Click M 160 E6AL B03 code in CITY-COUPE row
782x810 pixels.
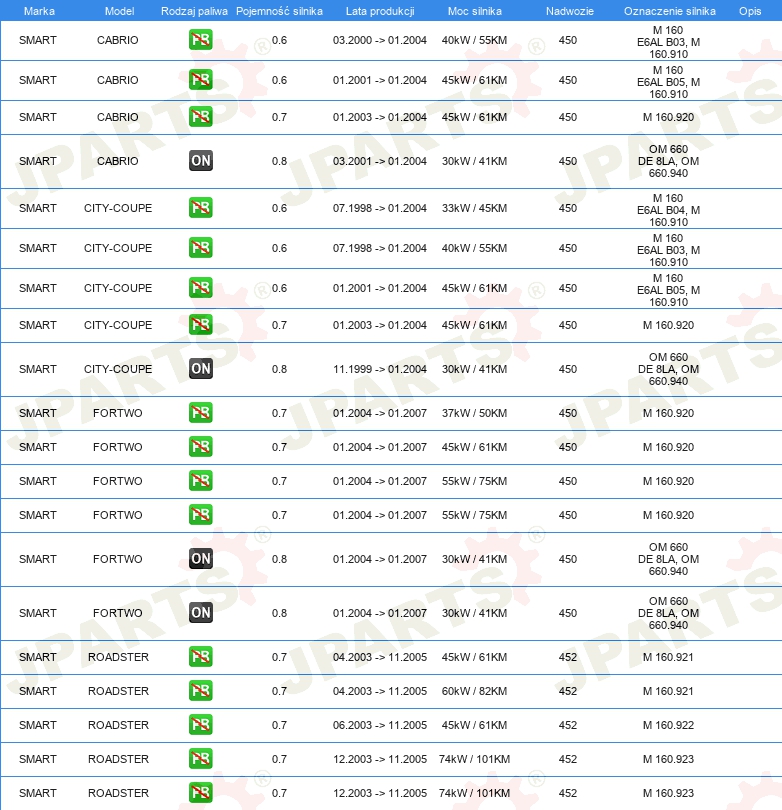tap(668, 250)
